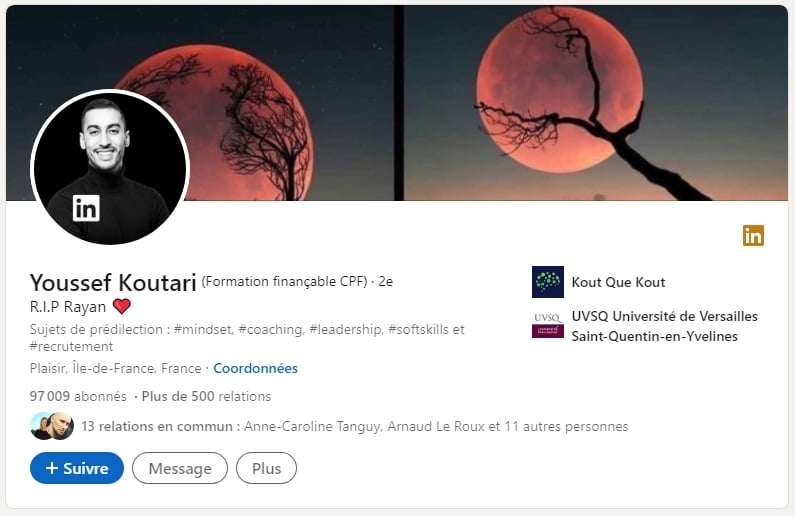Open the Coordonnées contact info link
The width and height of the screenshot is (795, 516).
point(256,368)
